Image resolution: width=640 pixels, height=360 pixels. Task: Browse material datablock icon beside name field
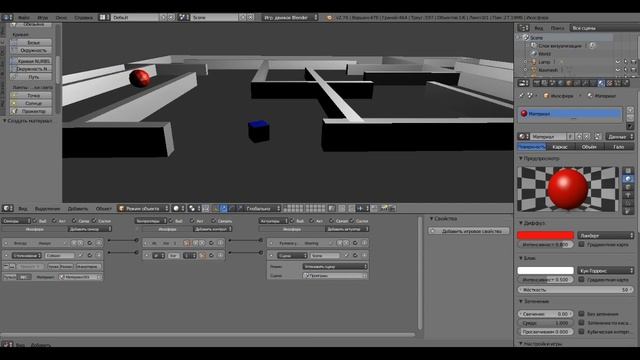click(x=523, y=137)
